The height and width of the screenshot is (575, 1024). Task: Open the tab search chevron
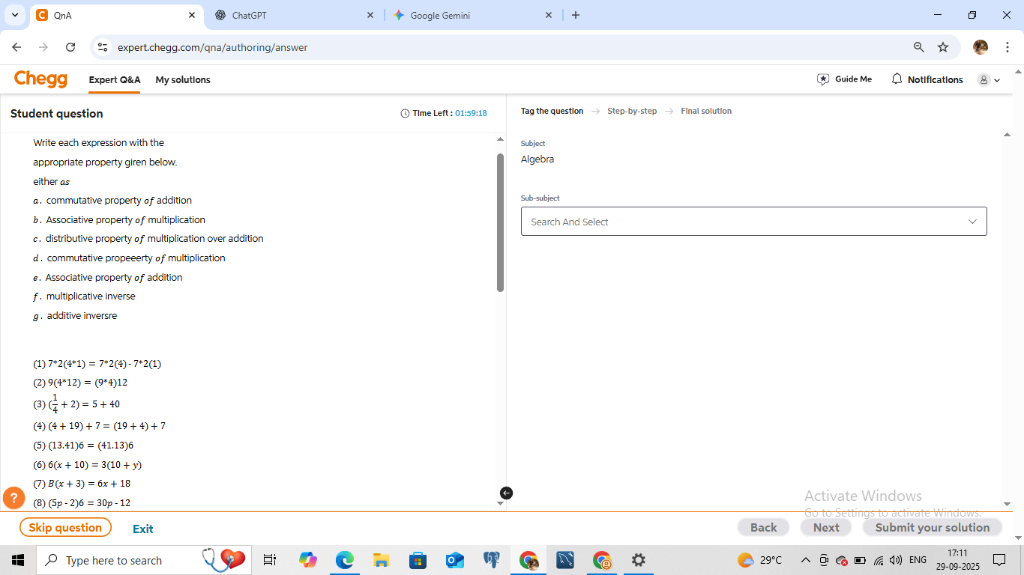14,15
